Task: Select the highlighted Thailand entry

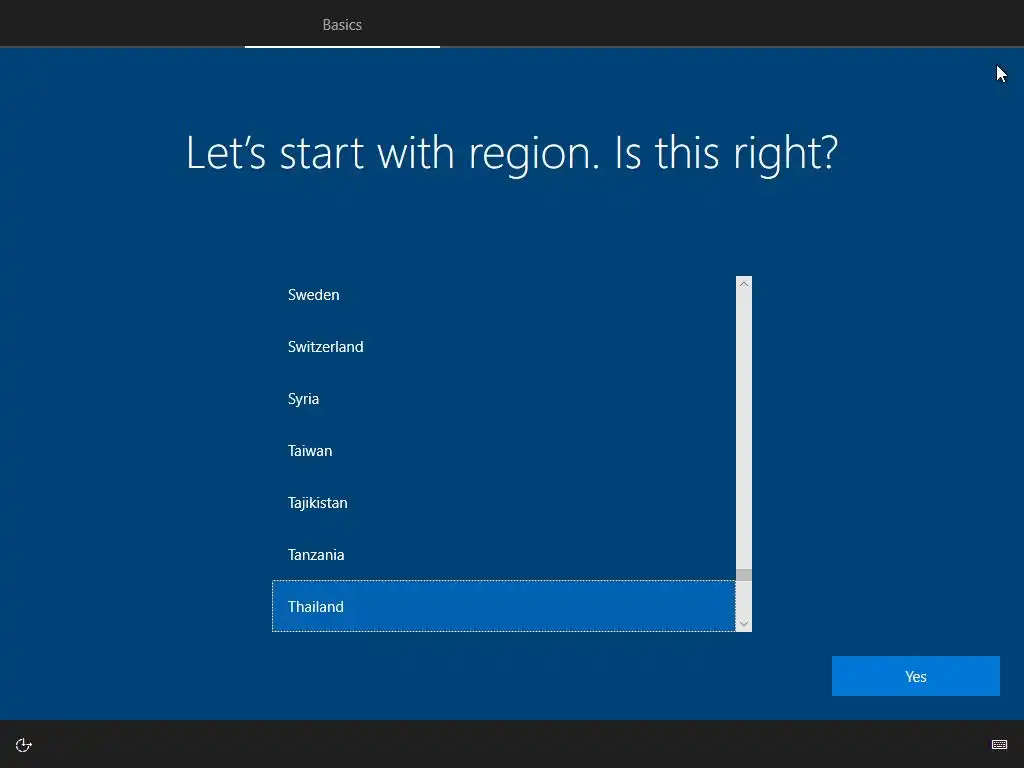Action: click(x=504, y=606)
